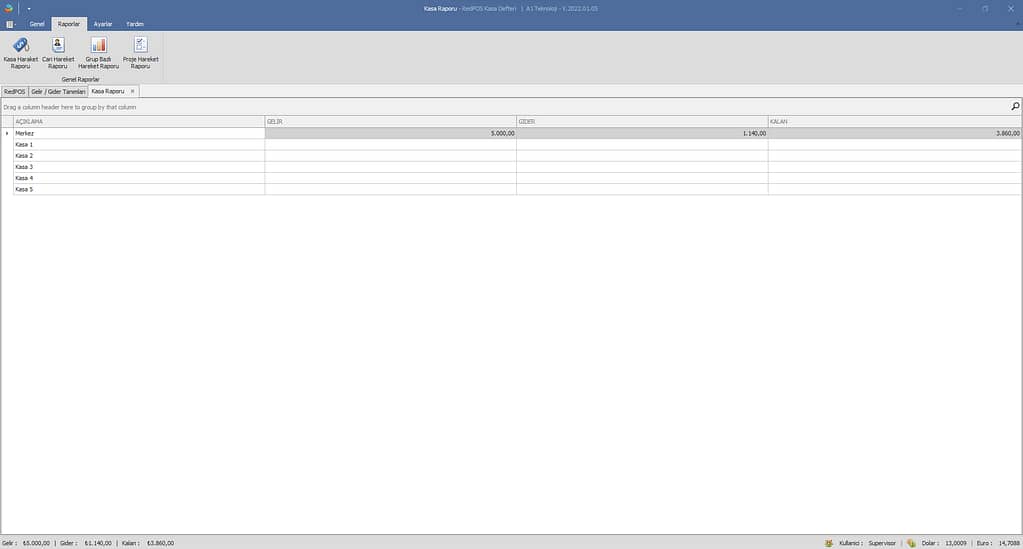Click the Gelir total in status bar
This screenshot has width=1023, height=549.
click(26, 543)
